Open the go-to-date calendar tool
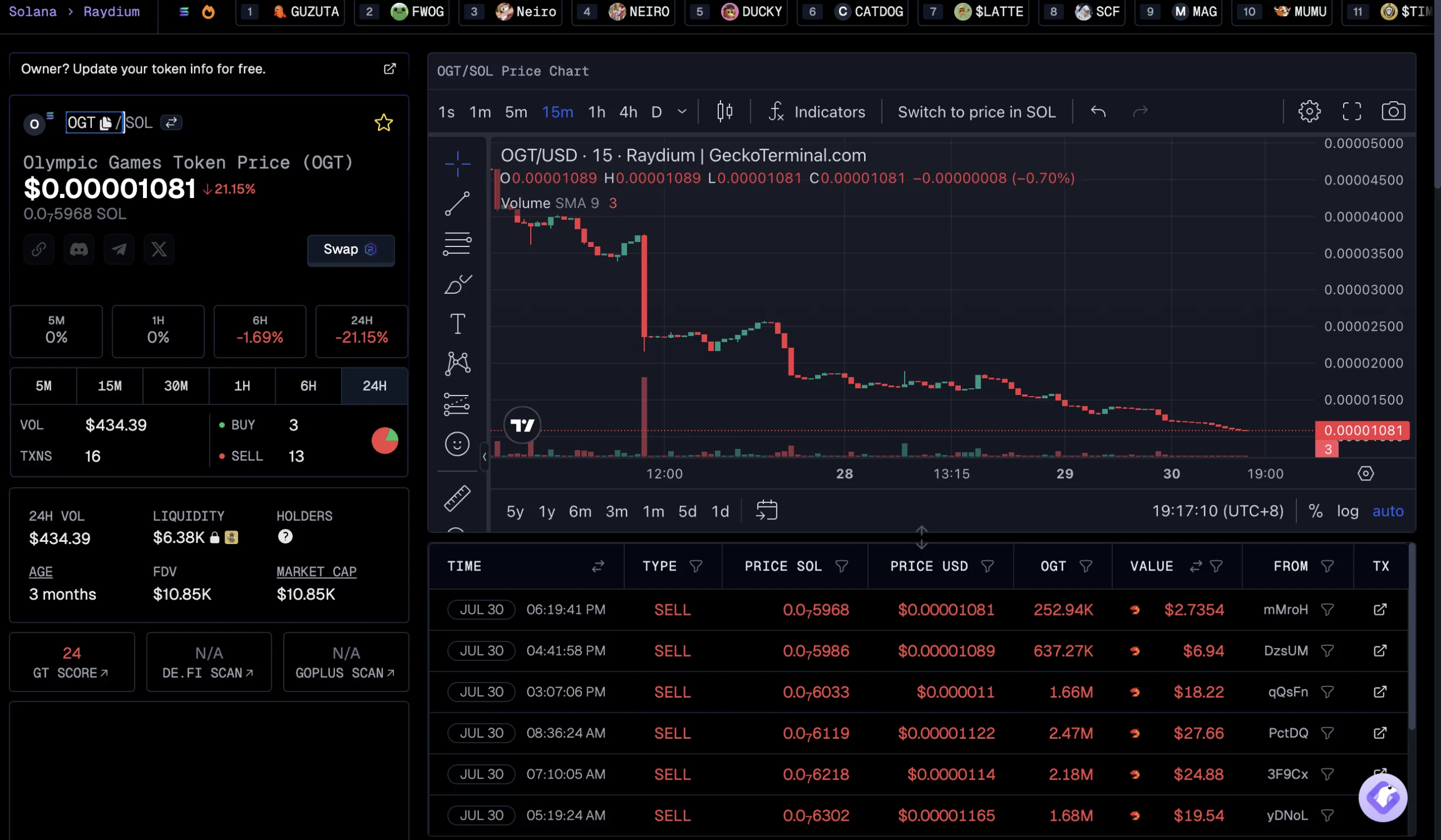 pyautogui.click(x=767, y=511)
